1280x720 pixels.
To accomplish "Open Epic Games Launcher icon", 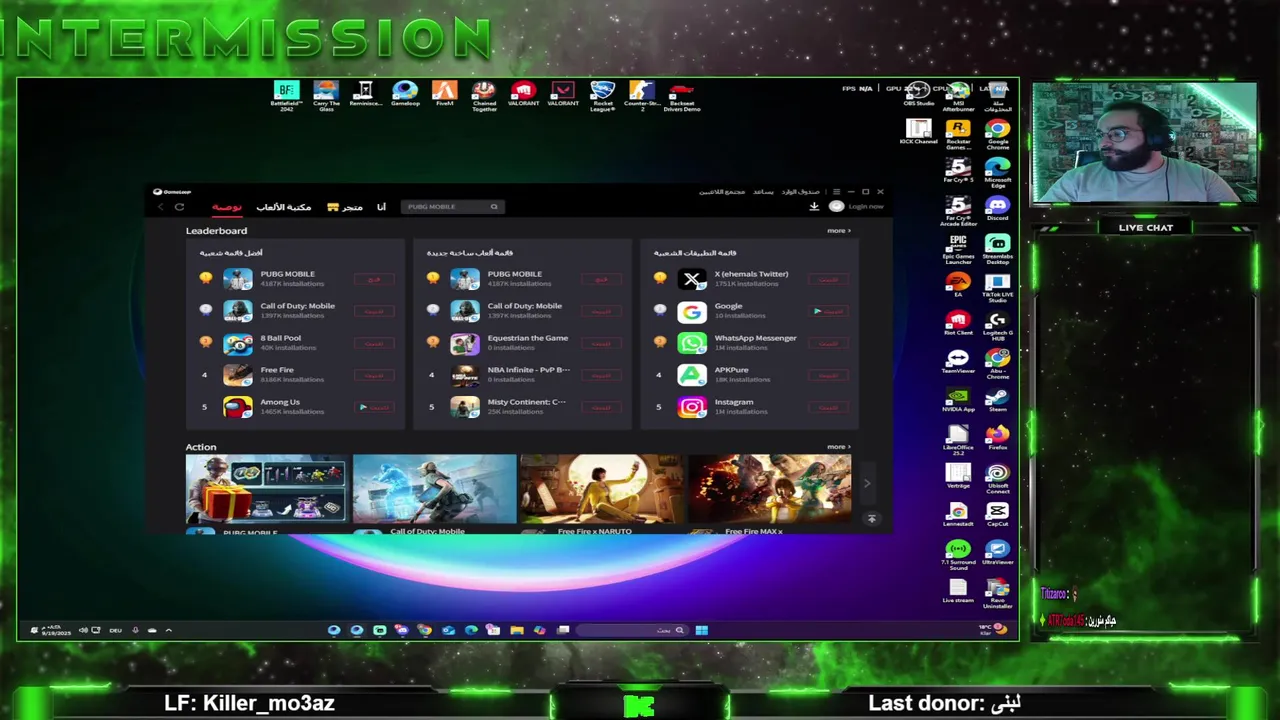I will tap(958, 250).
